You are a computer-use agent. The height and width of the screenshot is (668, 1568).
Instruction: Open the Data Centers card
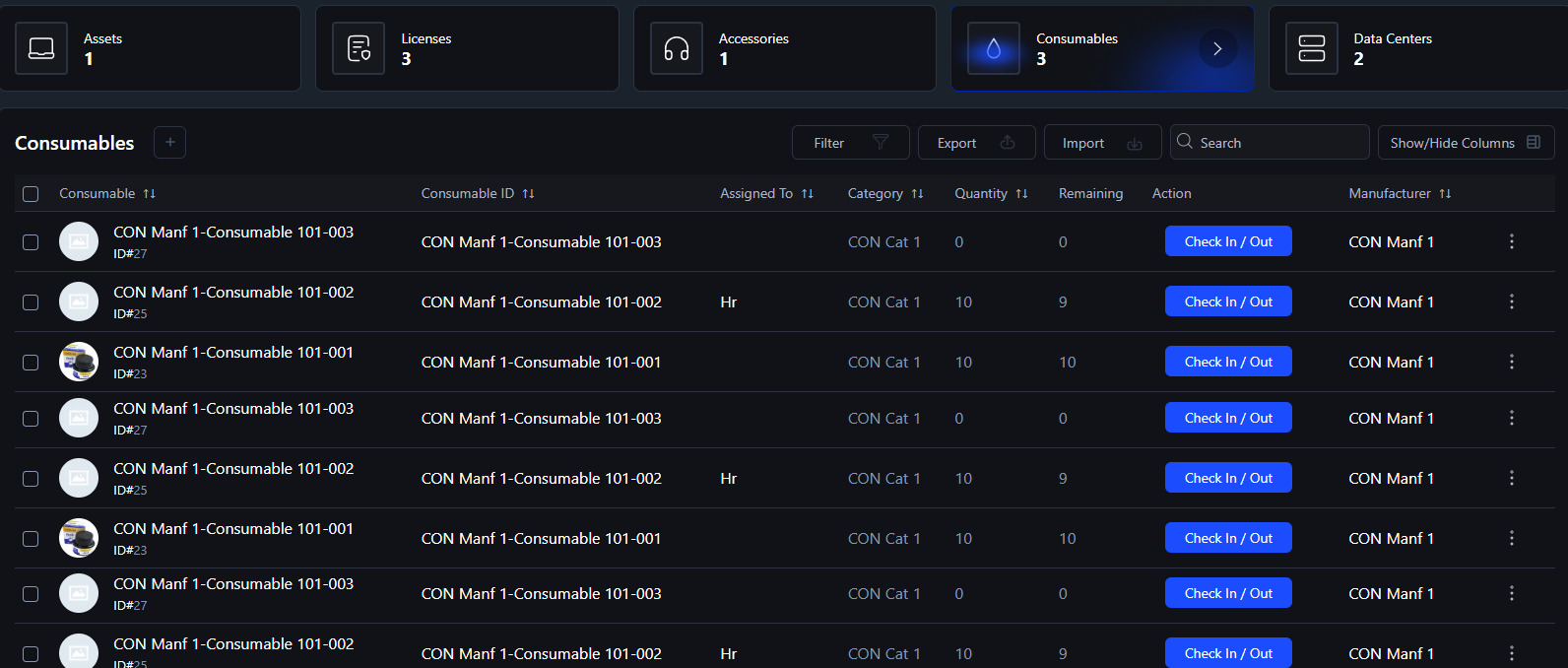(x=1418, y=48)
